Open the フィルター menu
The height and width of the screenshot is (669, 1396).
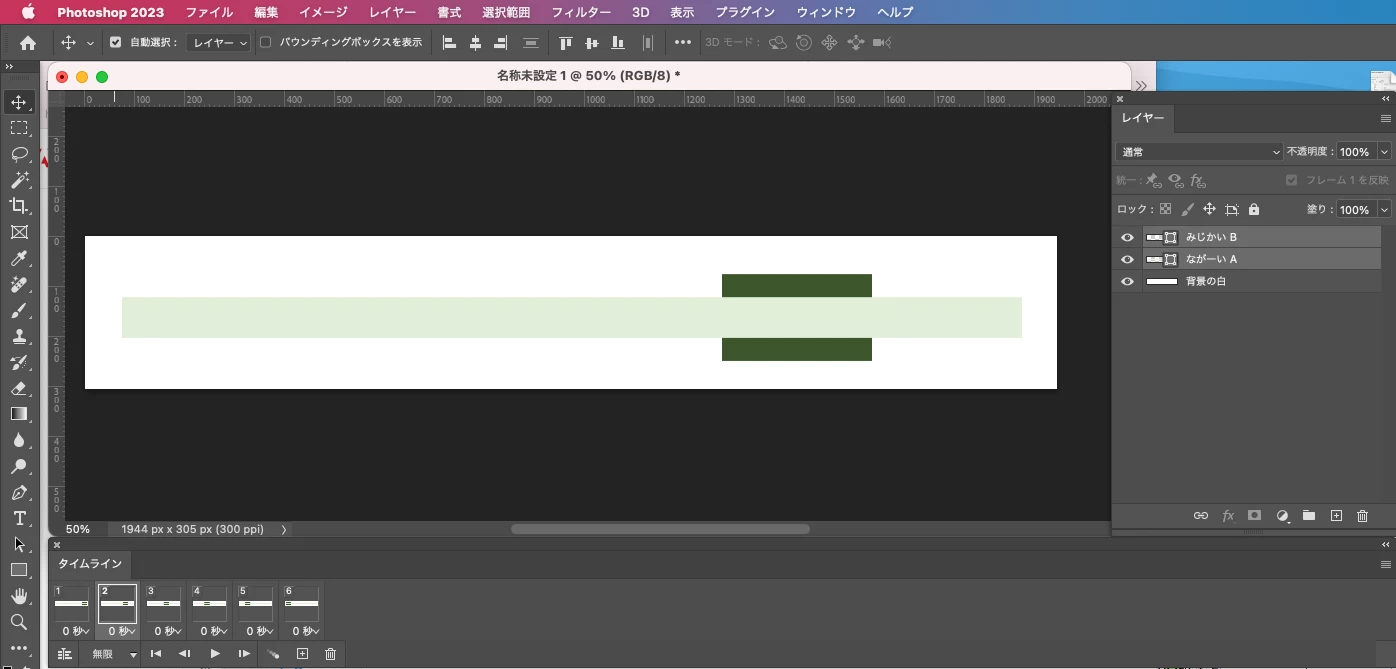[581, 12]
